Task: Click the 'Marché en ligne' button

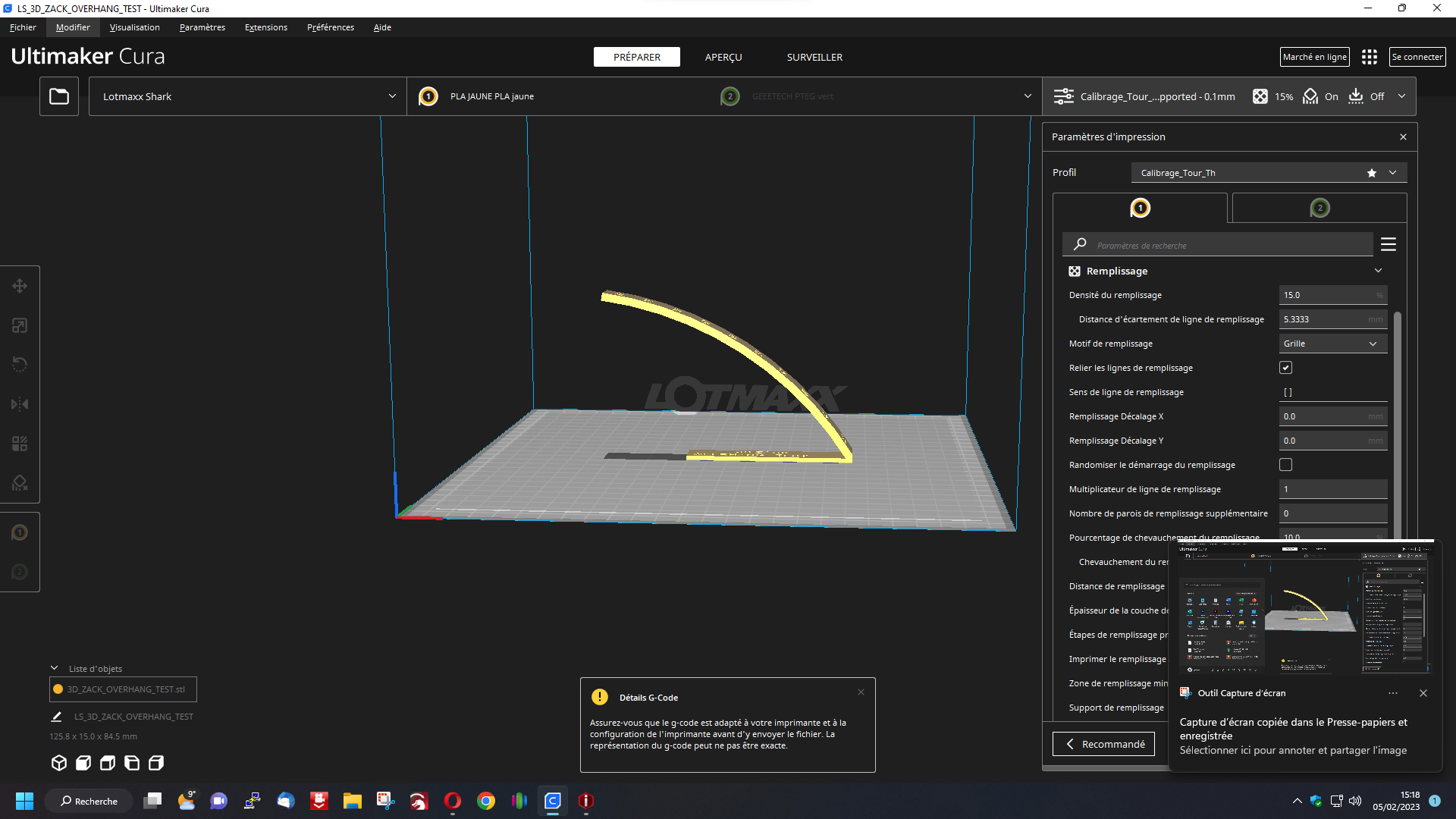Action: (1314, 57)
